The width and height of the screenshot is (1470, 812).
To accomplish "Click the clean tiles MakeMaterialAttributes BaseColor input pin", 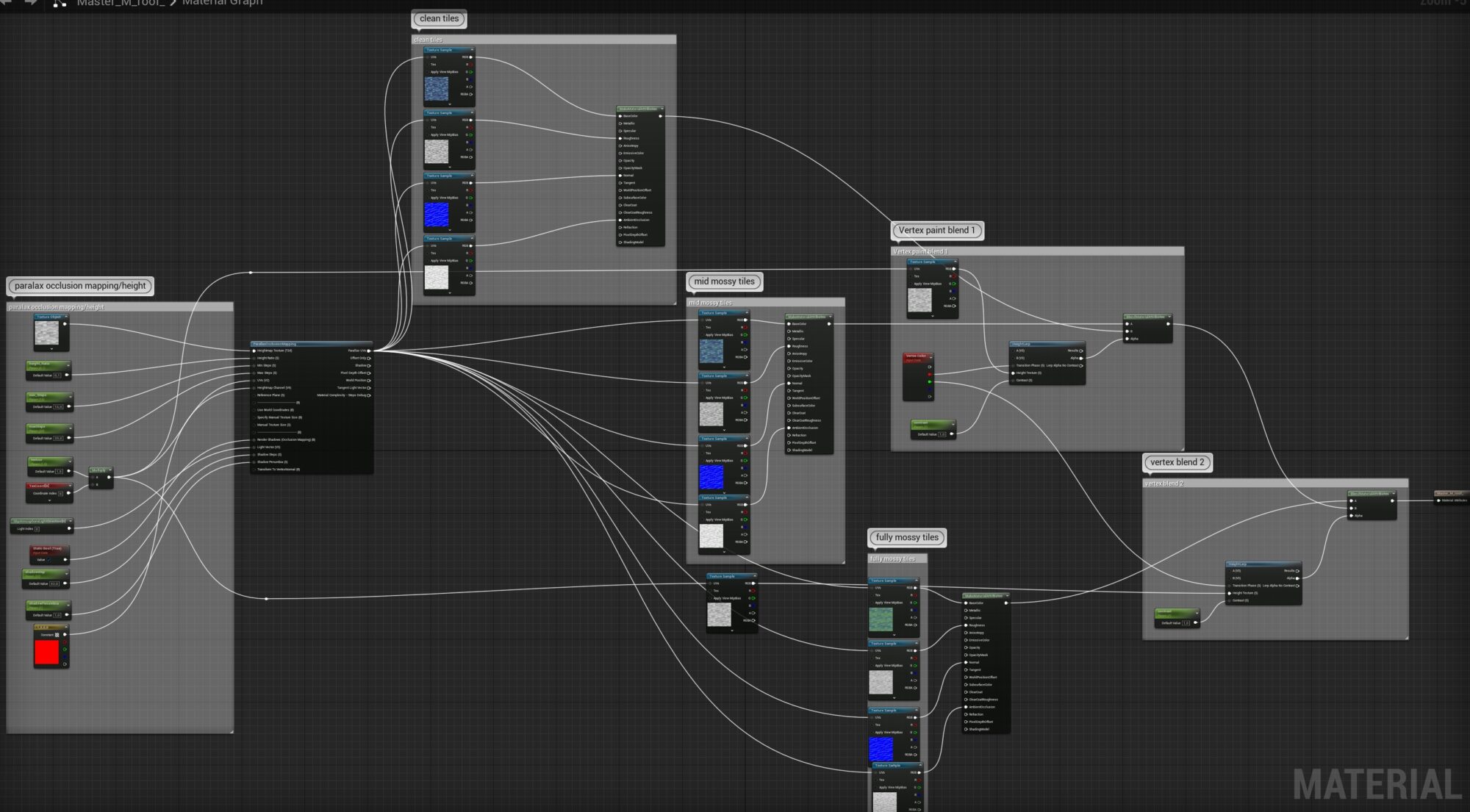I will (621, 116).
